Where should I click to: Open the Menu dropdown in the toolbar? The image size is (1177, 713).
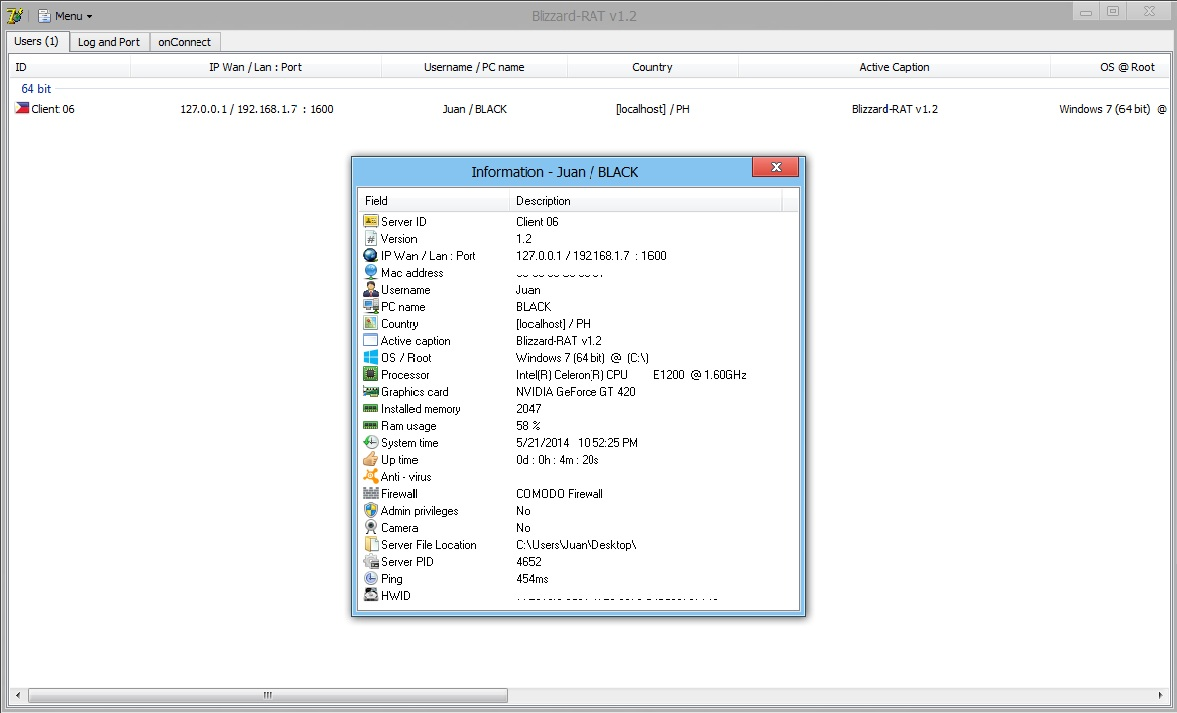click(x=65, y=16)
